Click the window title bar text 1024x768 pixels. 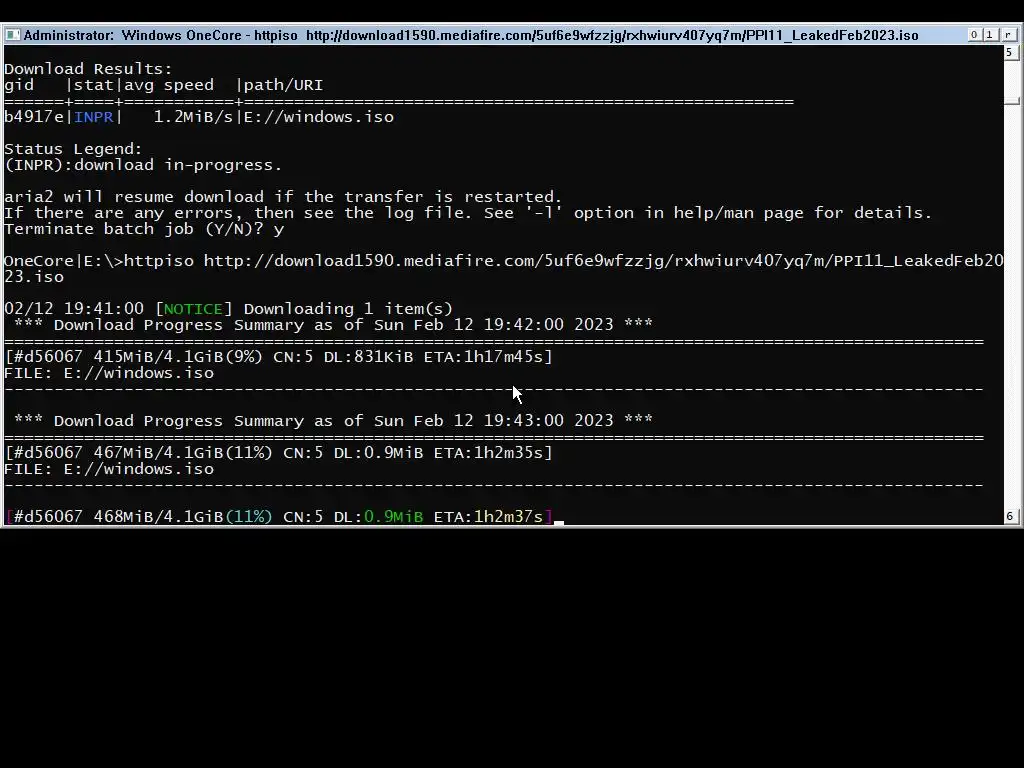[471, 35]
